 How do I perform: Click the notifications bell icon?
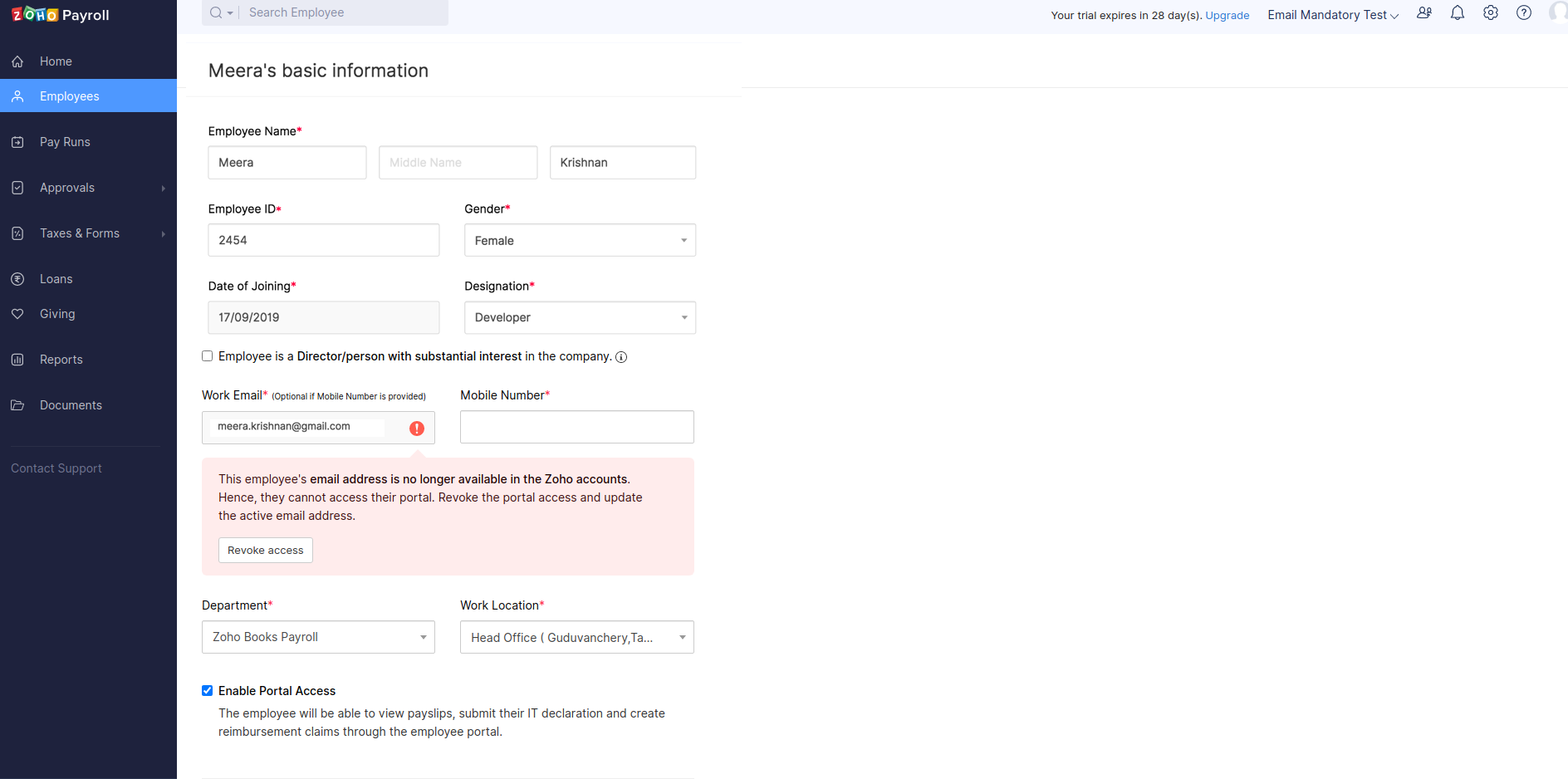(1457, 13)
